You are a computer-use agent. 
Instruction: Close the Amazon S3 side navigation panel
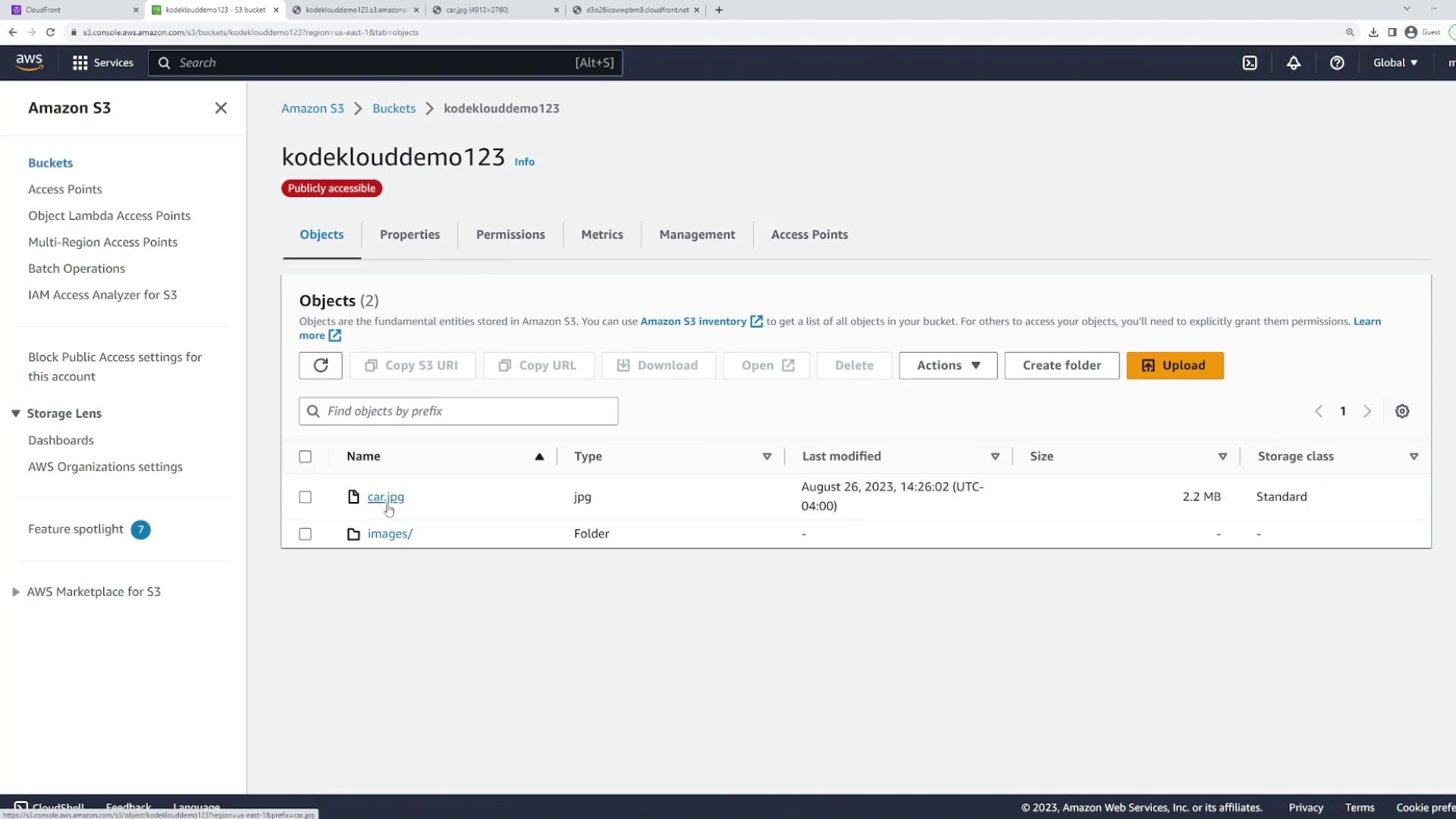coord(221,108)
